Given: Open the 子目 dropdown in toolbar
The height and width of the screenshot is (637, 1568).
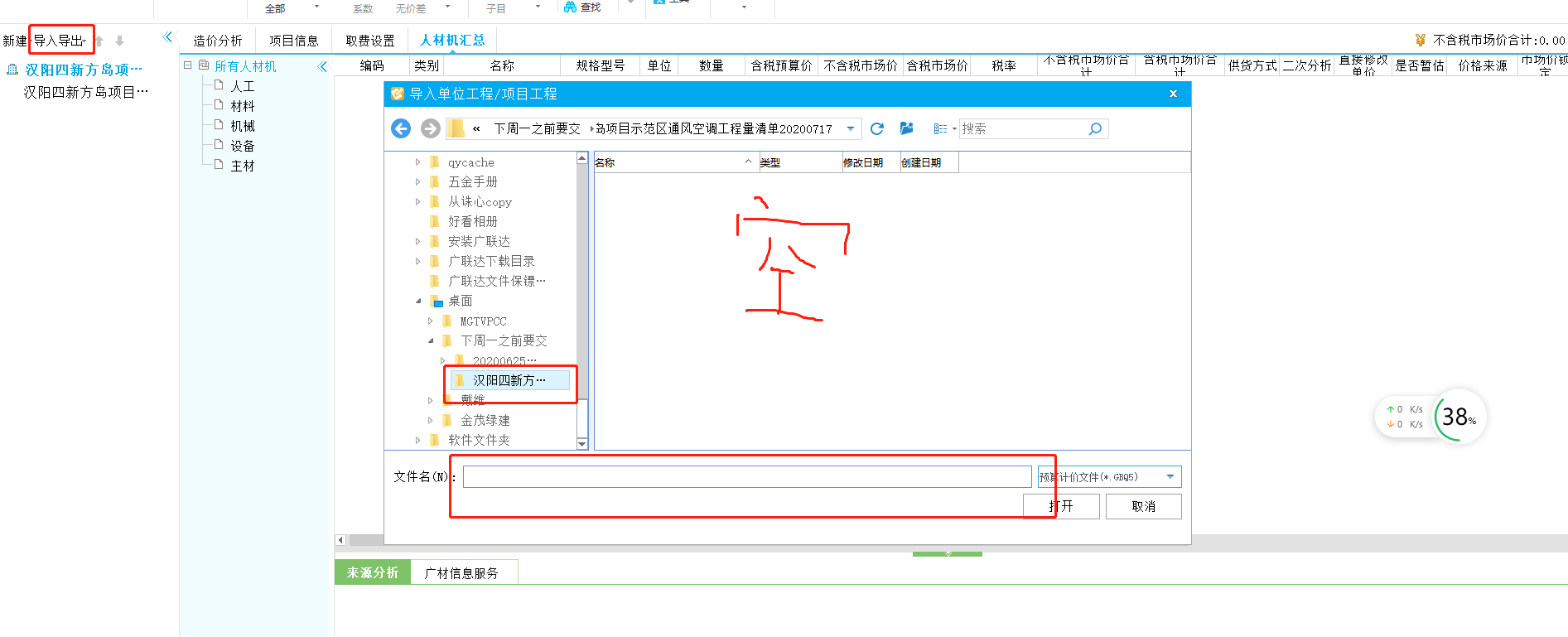Looking at the screenshot, I should click(538, 7).
